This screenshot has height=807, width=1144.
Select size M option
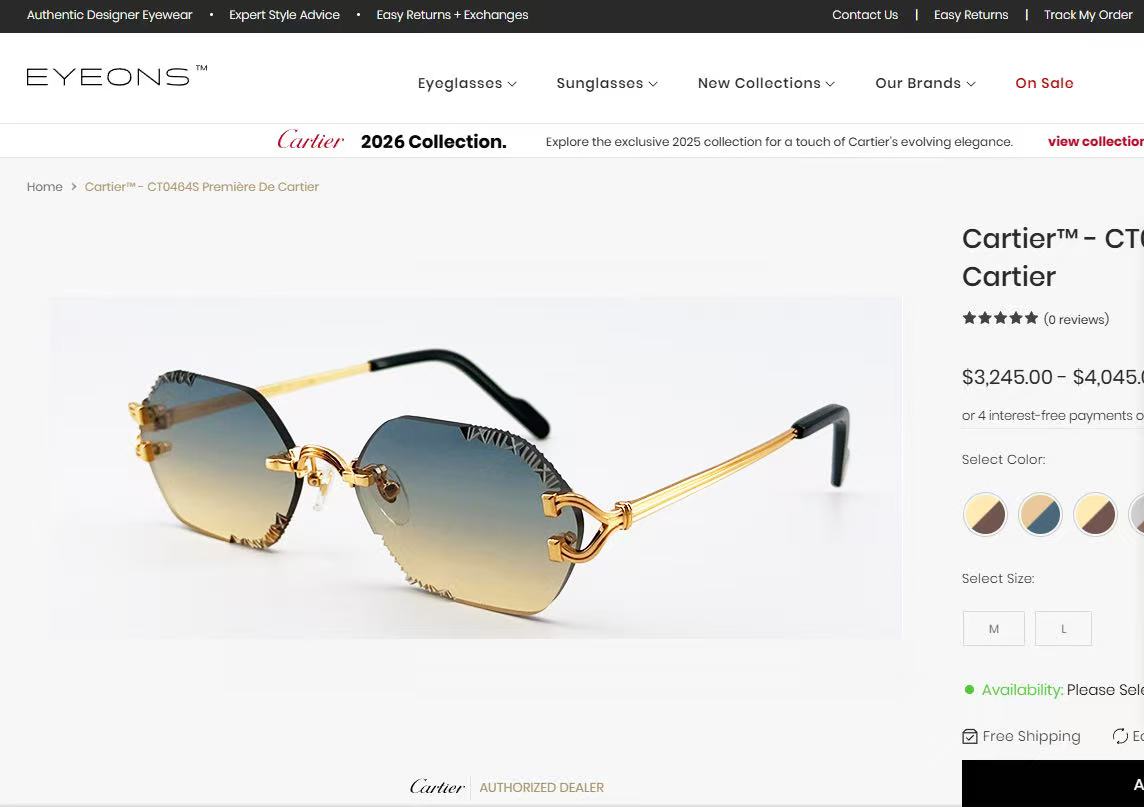coord(994,628)
